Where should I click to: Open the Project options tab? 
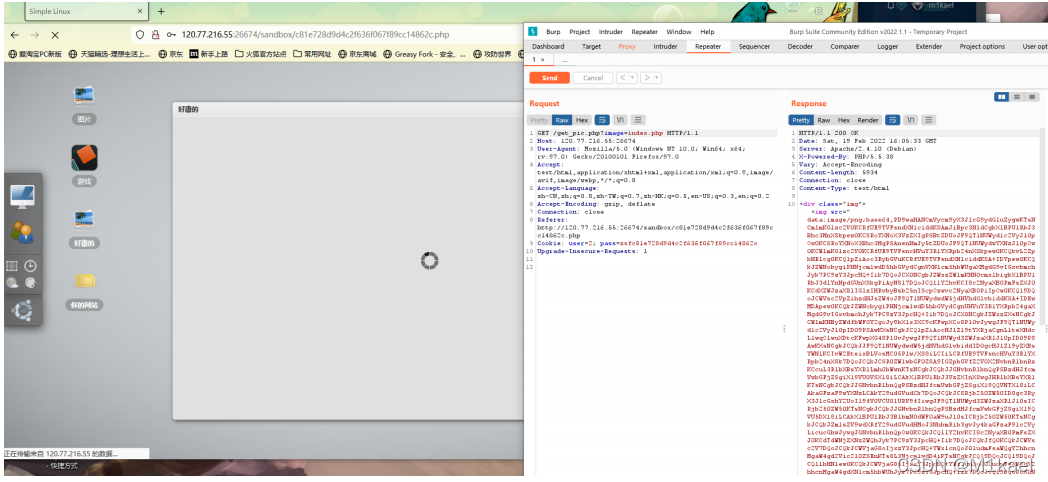point(982,47)
